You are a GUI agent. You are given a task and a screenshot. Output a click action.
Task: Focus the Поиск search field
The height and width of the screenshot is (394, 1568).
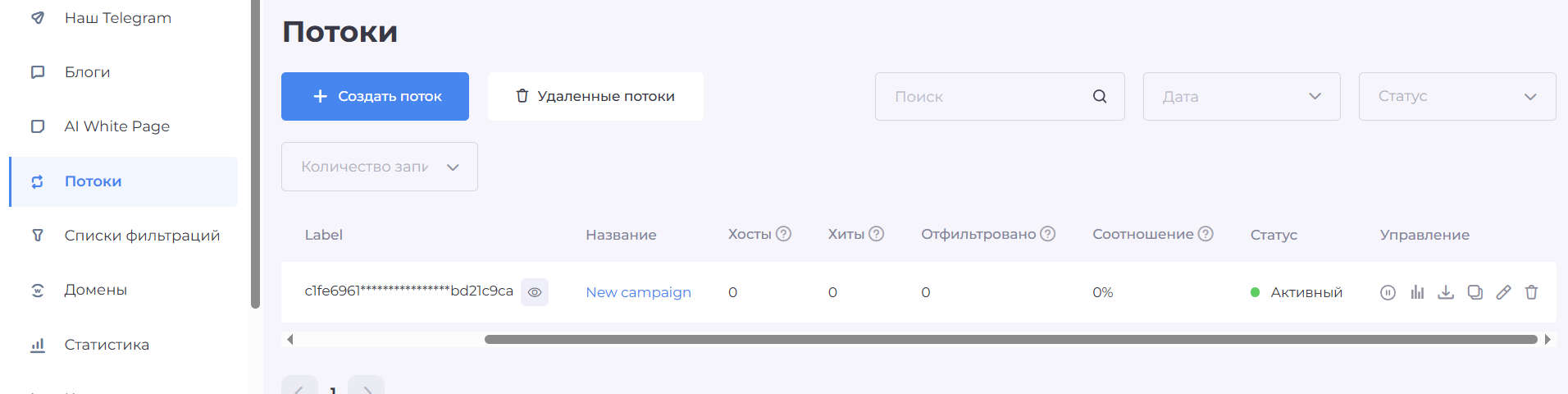tap(988, 97)
